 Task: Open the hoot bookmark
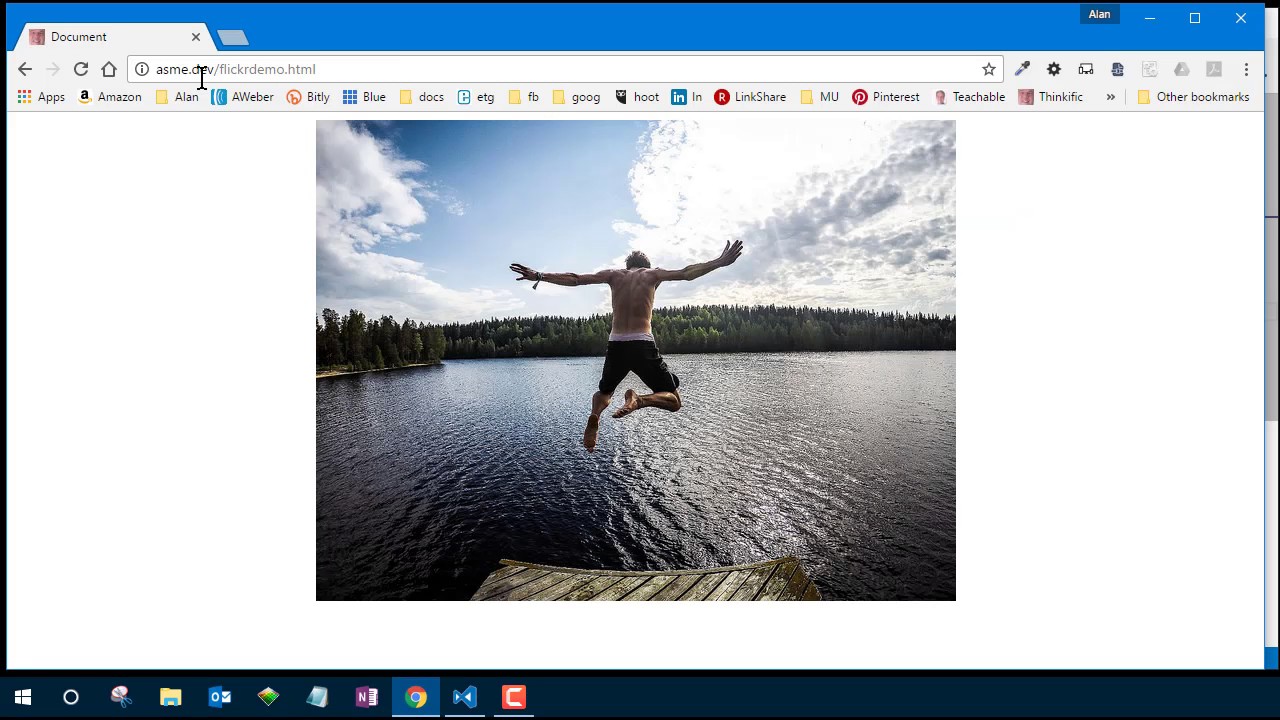(x=636, y=97)
